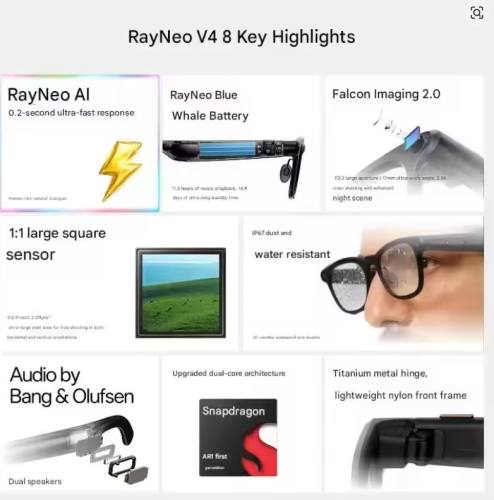Click the face wearing wet glasses image
The width and height of the screenshot is (494, 500).
(x=402, y=283)
